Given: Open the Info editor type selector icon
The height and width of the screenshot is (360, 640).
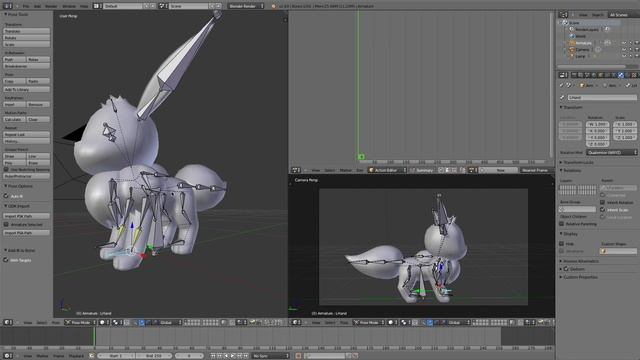Looking at the screenshot, I should click(7, 6).
